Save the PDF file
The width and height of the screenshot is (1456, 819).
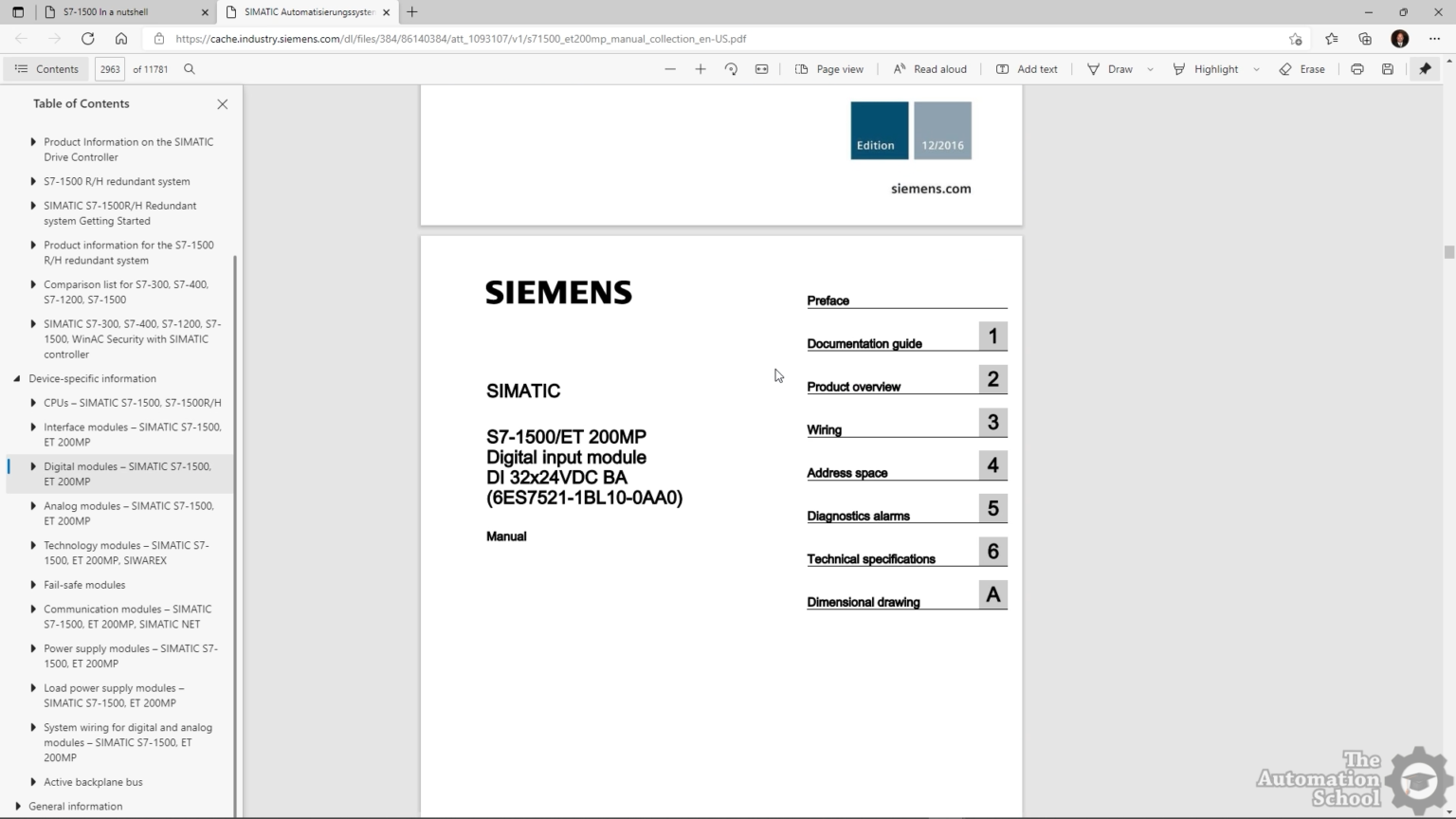coord(1387,68)
